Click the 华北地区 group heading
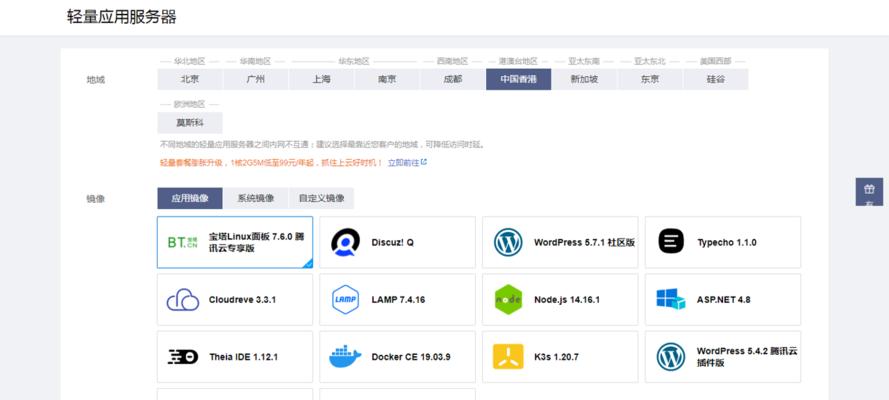This screenshot has width=889, height=400. [189, 61]
